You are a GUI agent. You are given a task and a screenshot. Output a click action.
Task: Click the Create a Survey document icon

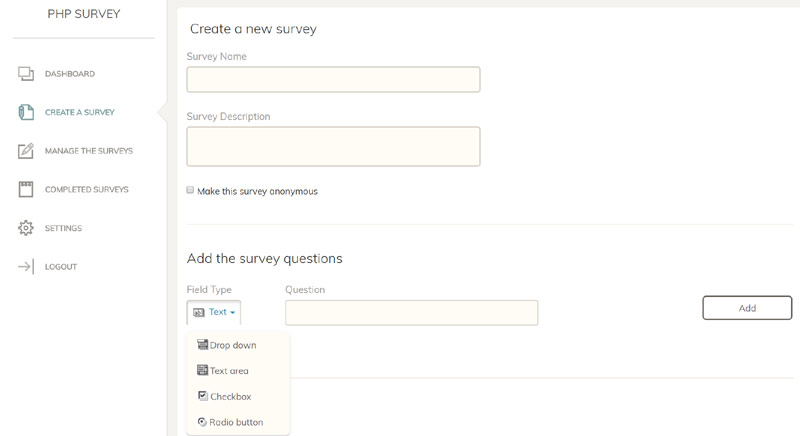point(27,112)
